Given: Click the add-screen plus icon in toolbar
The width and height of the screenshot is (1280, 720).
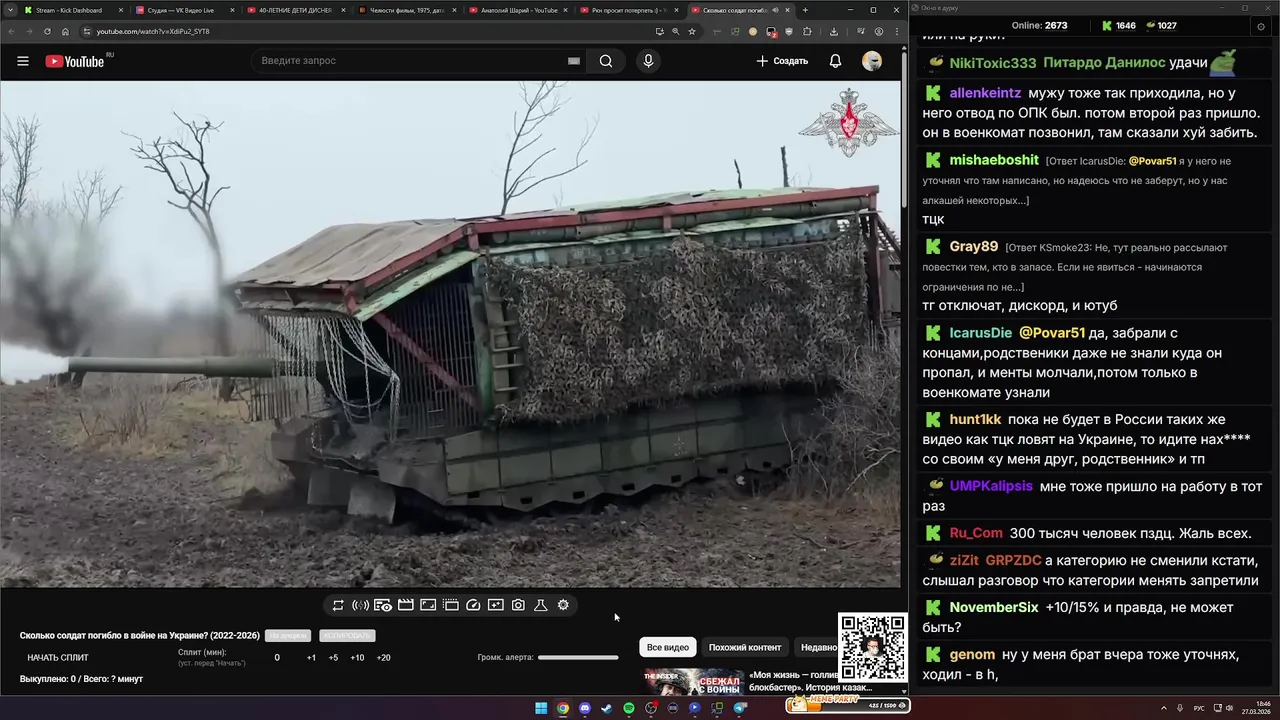Looking at the screenshot, I should (496, 605).
